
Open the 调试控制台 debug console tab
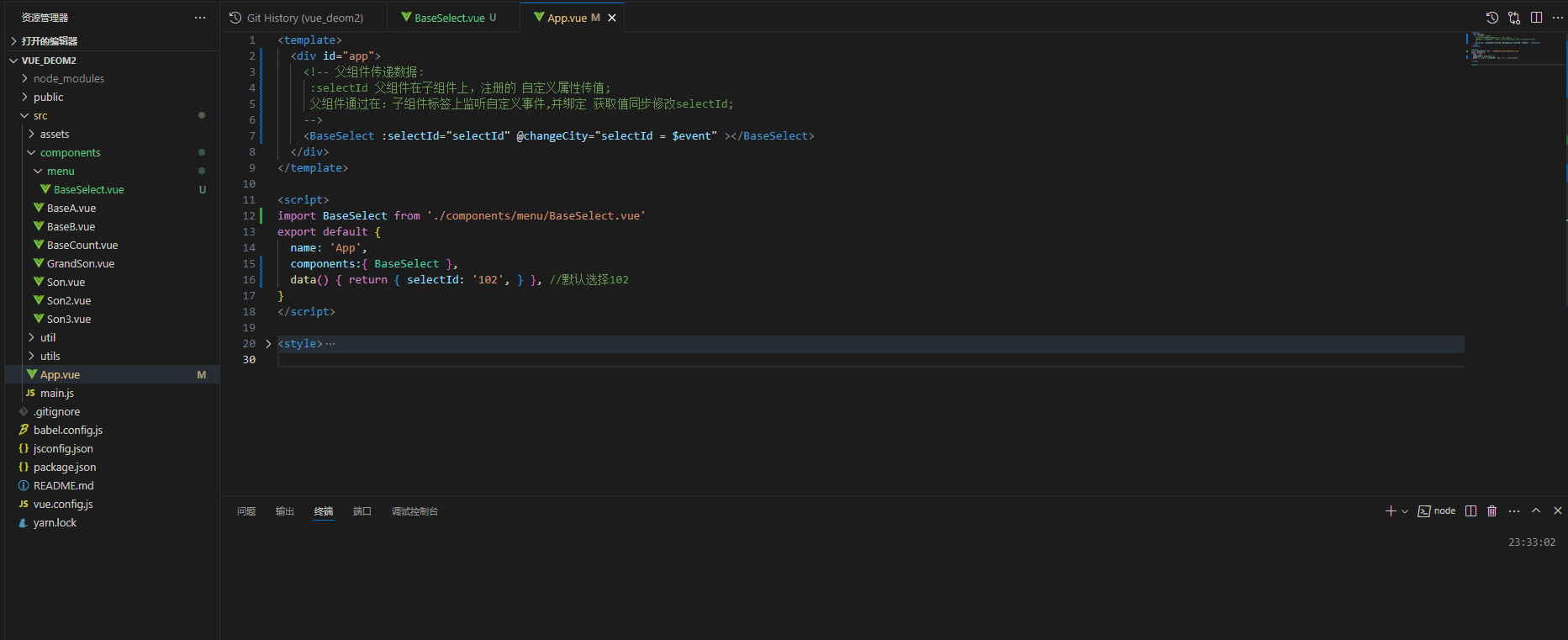414,511
